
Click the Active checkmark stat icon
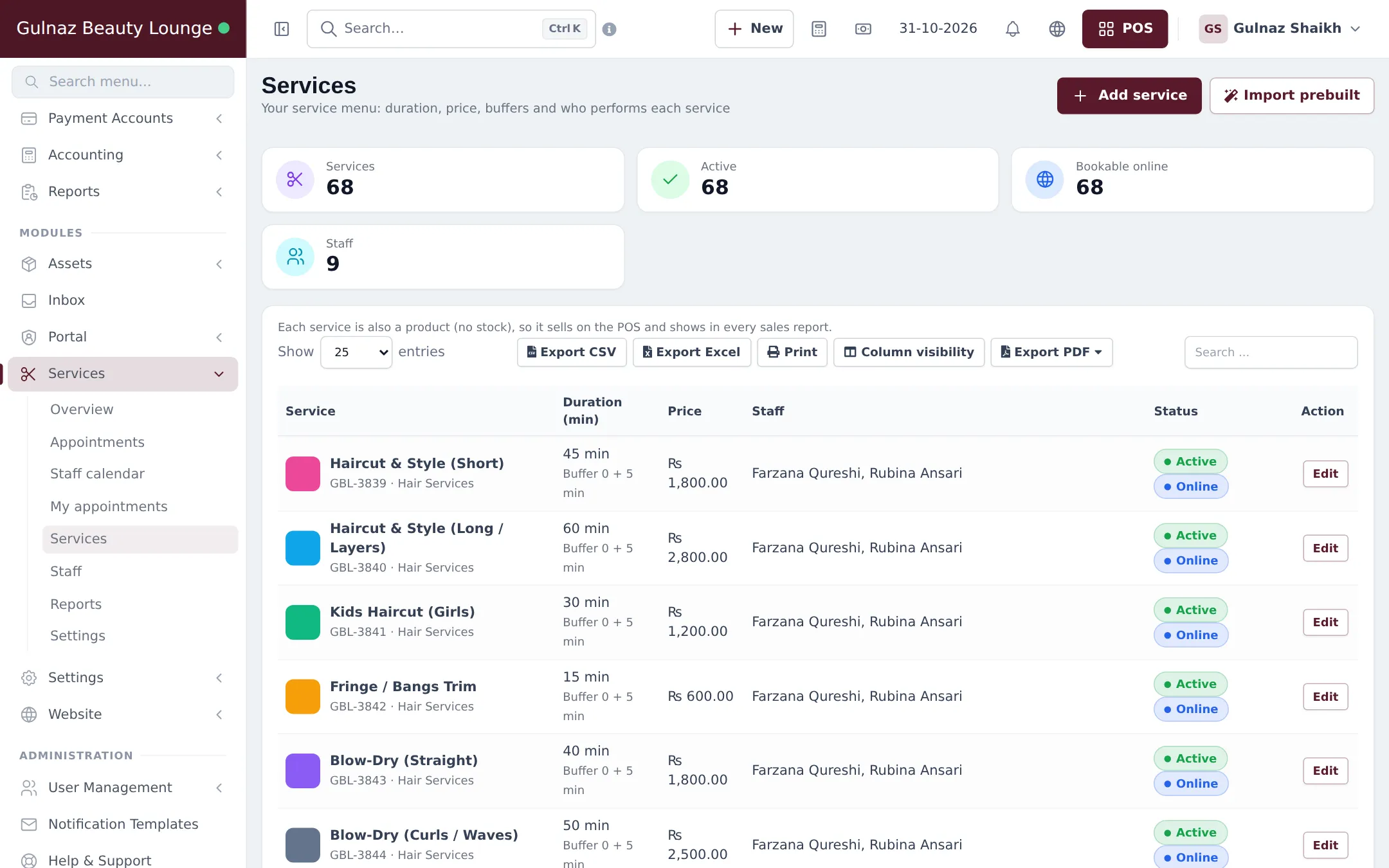pyautogui.click(x=670, y=179)
